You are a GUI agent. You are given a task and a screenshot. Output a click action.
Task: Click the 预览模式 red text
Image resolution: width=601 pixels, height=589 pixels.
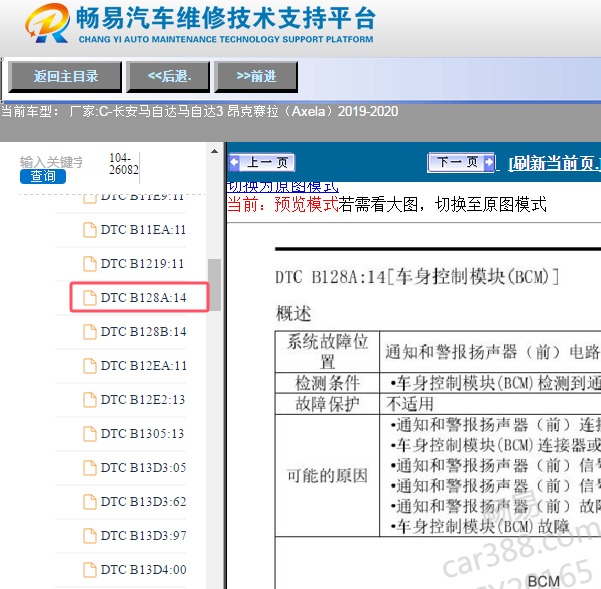[306, 204]
